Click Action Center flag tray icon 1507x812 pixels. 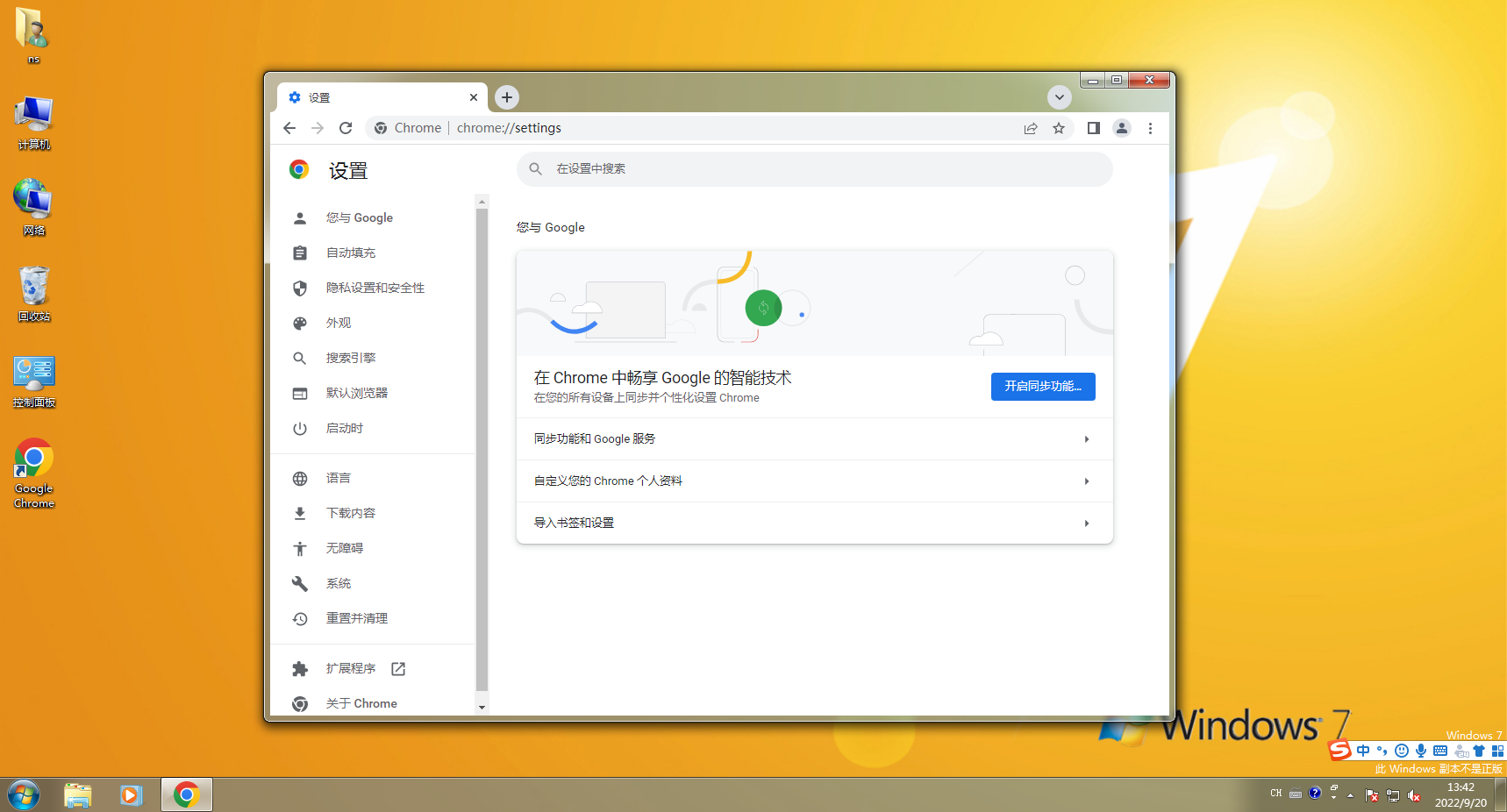(1372, 795)
